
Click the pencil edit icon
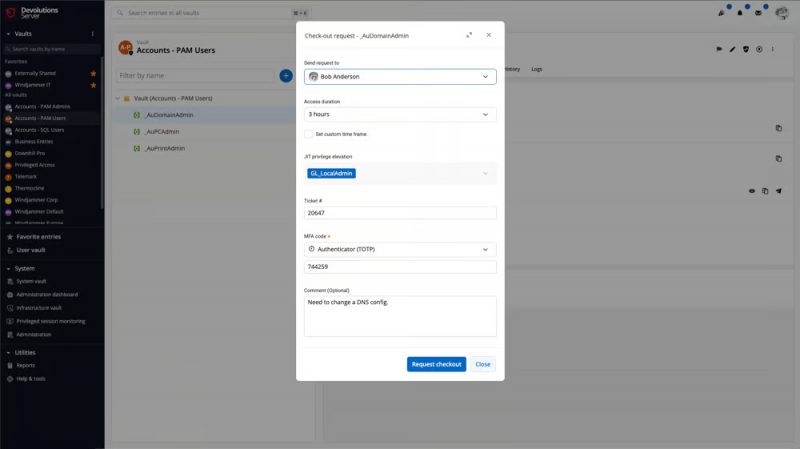(x=732, y=49)
